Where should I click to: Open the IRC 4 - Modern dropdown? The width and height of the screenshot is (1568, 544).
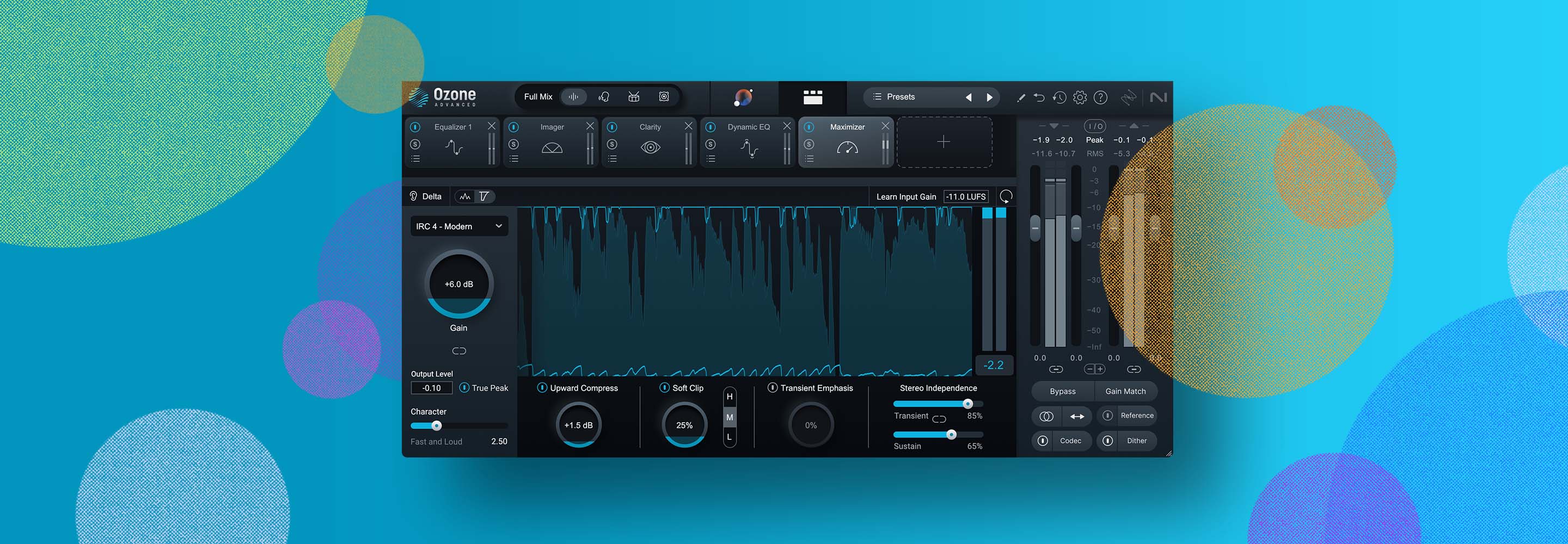[459, 226]
